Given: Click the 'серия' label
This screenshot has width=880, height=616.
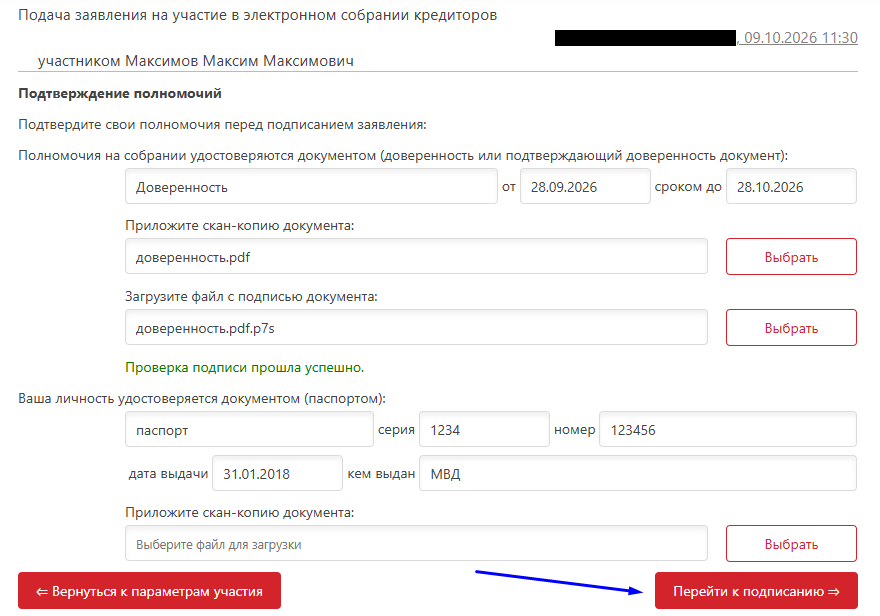Looking at the screenshot, I should (396, 430).
